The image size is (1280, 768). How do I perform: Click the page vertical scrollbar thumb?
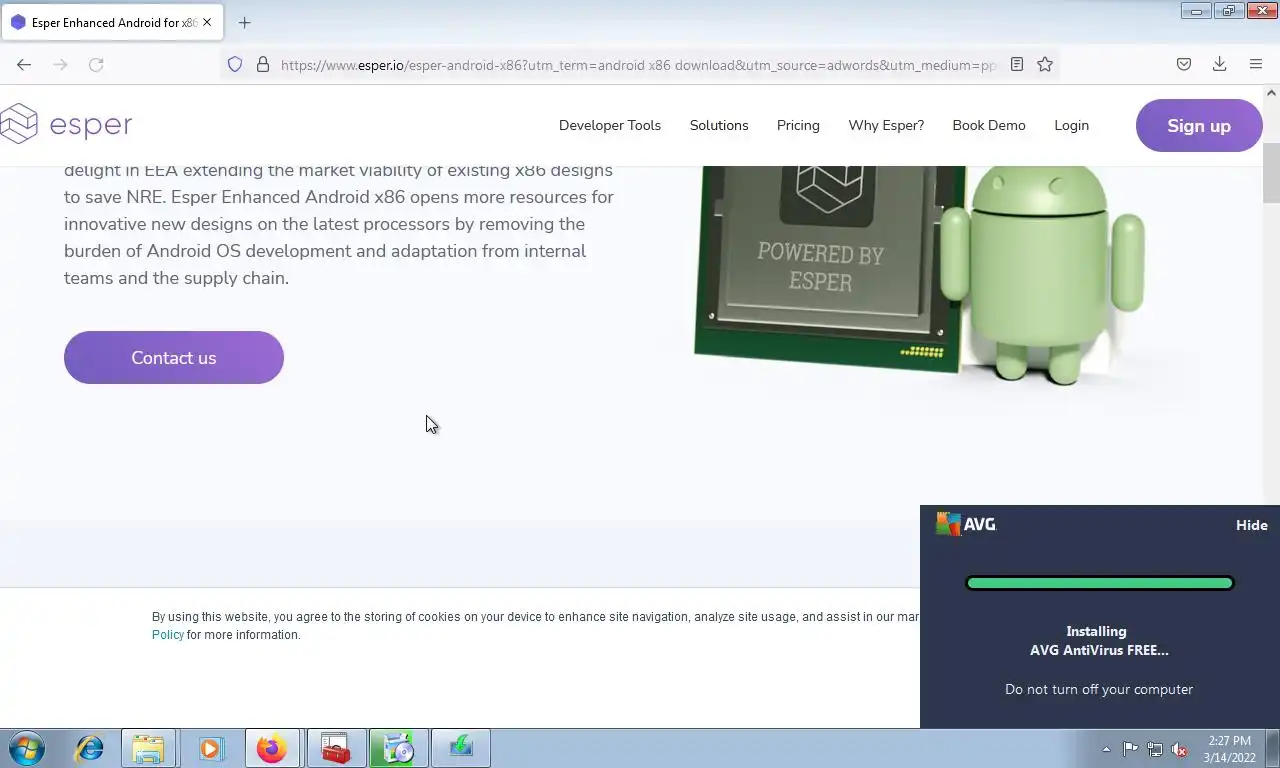tap(1271, 172)
